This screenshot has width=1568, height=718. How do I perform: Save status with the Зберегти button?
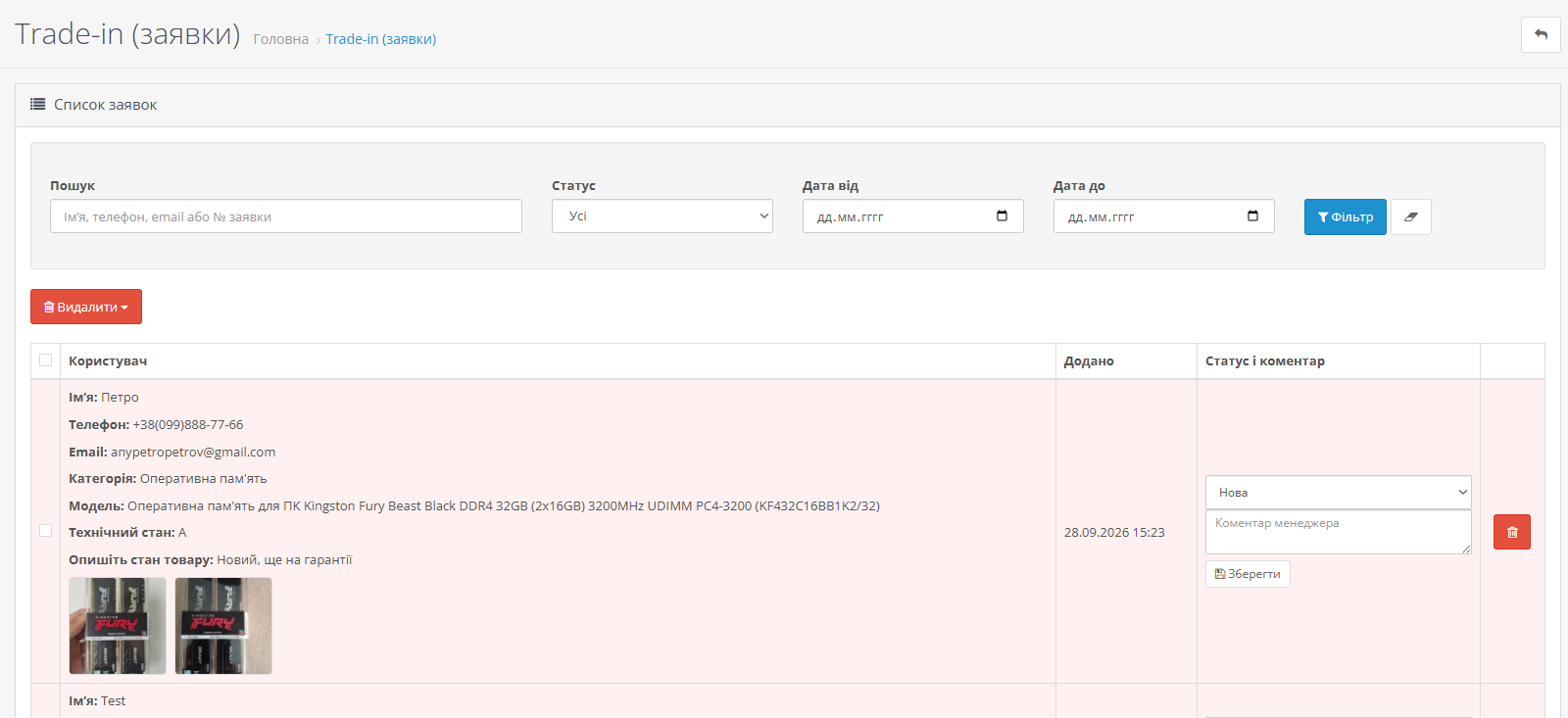coord(1248,574)
